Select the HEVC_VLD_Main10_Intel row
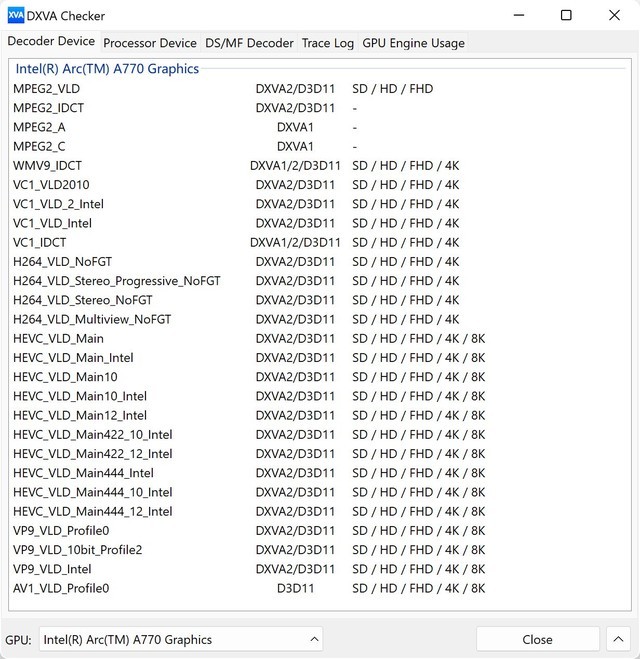640x659 pixels. [319, 396]
